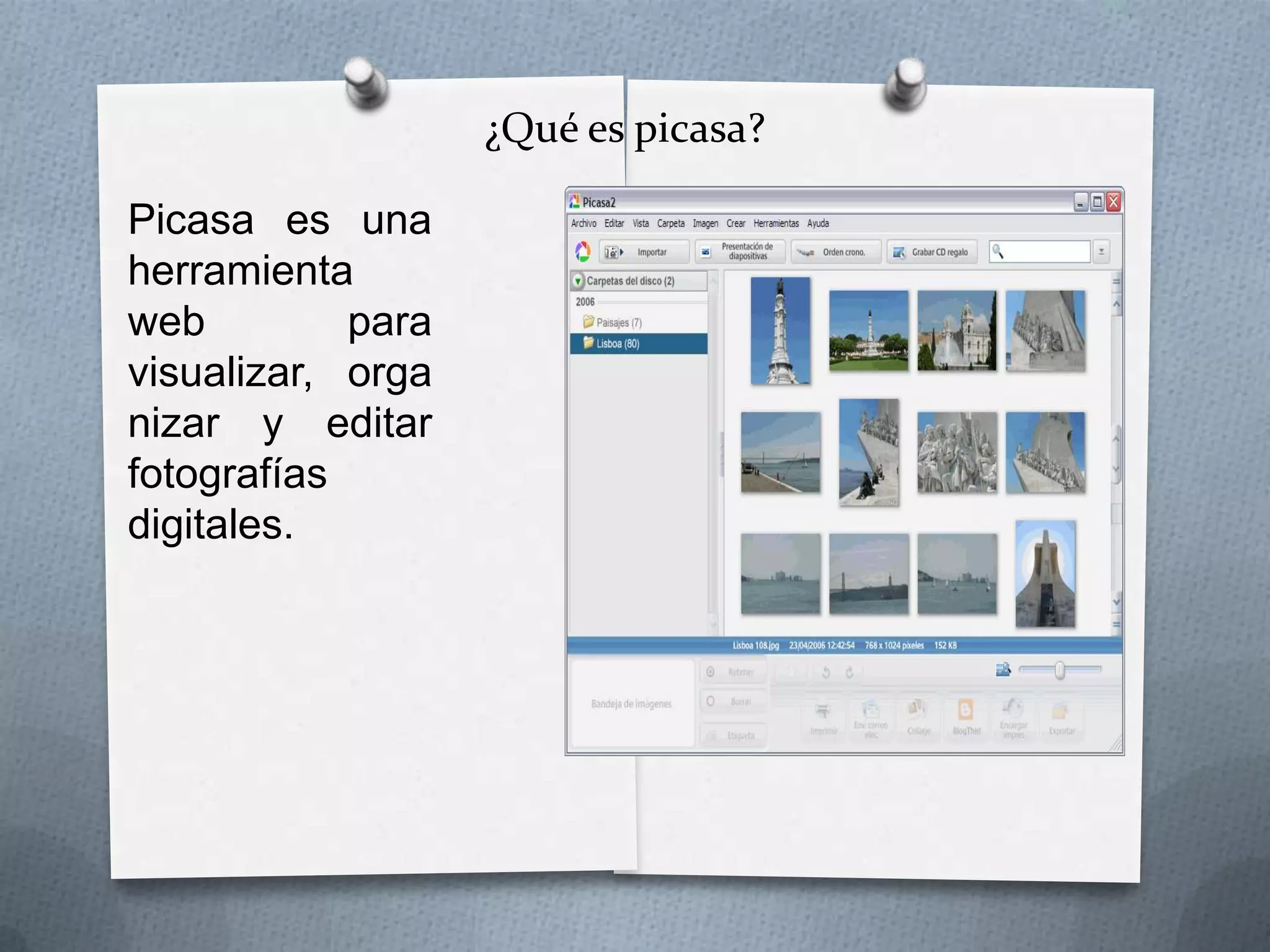The height and width of the screenshot is (952, 1270).
Task: Click the Bandeja de imágenes tray area
Action: [632, 703]
